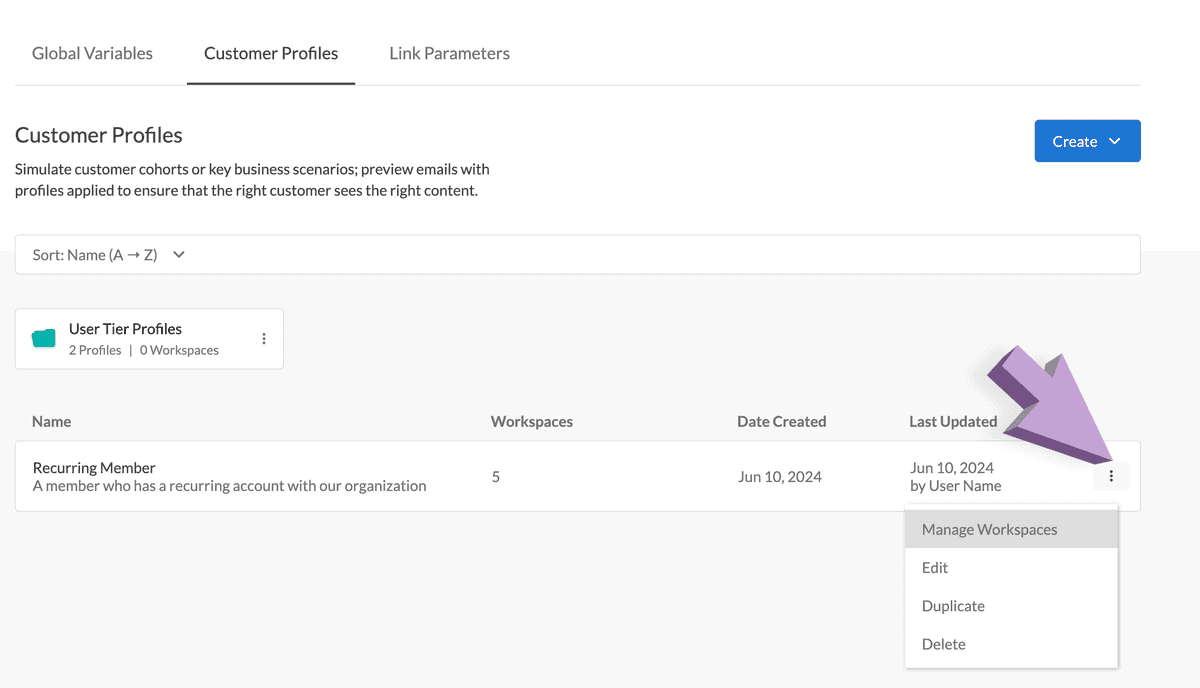Click the Name column header
The width and height of the screenshot is (1200, 688).
[51, 422]
